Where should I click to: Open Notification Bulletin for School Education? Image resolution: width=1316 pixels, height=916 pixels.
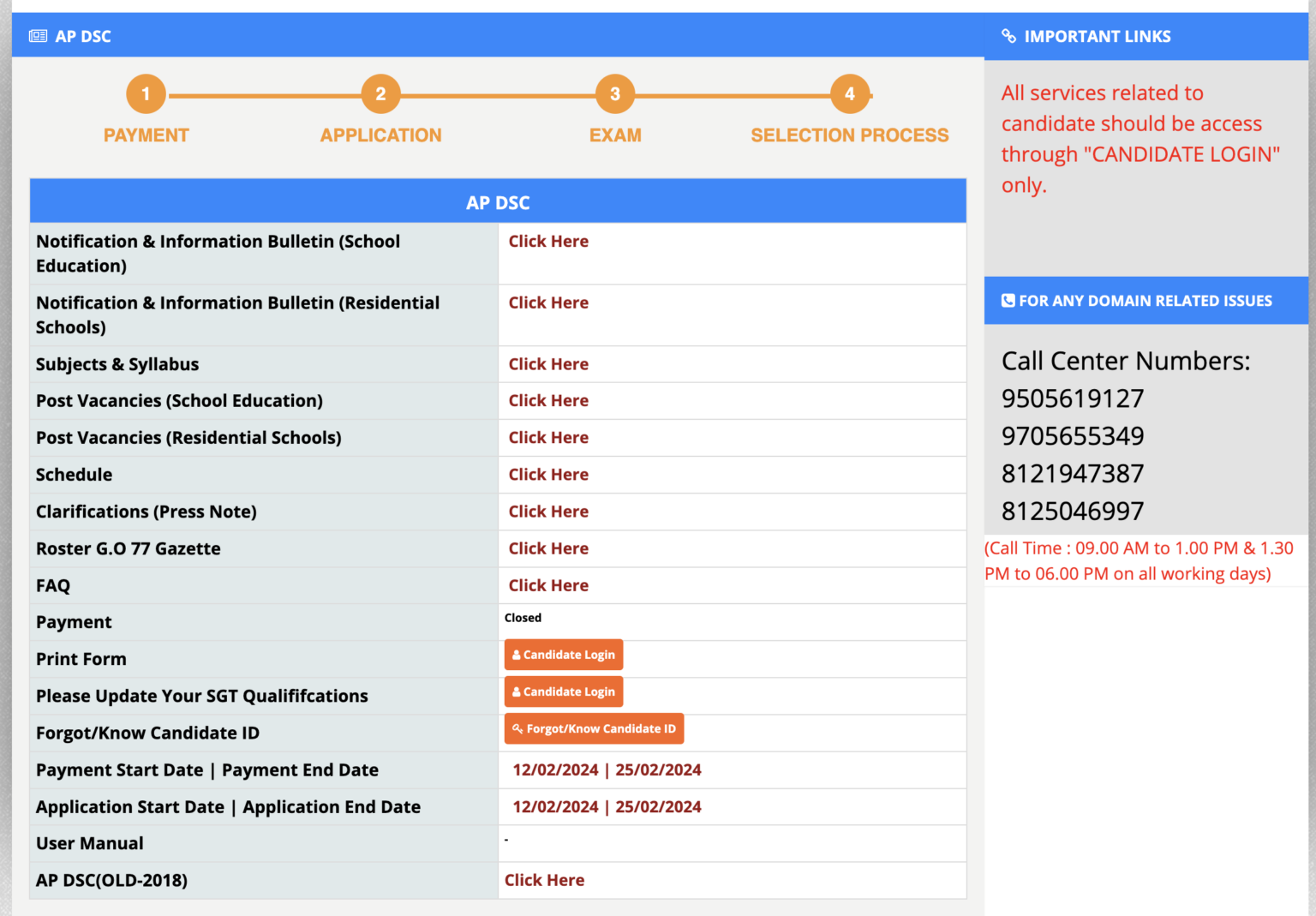[548, 241]
